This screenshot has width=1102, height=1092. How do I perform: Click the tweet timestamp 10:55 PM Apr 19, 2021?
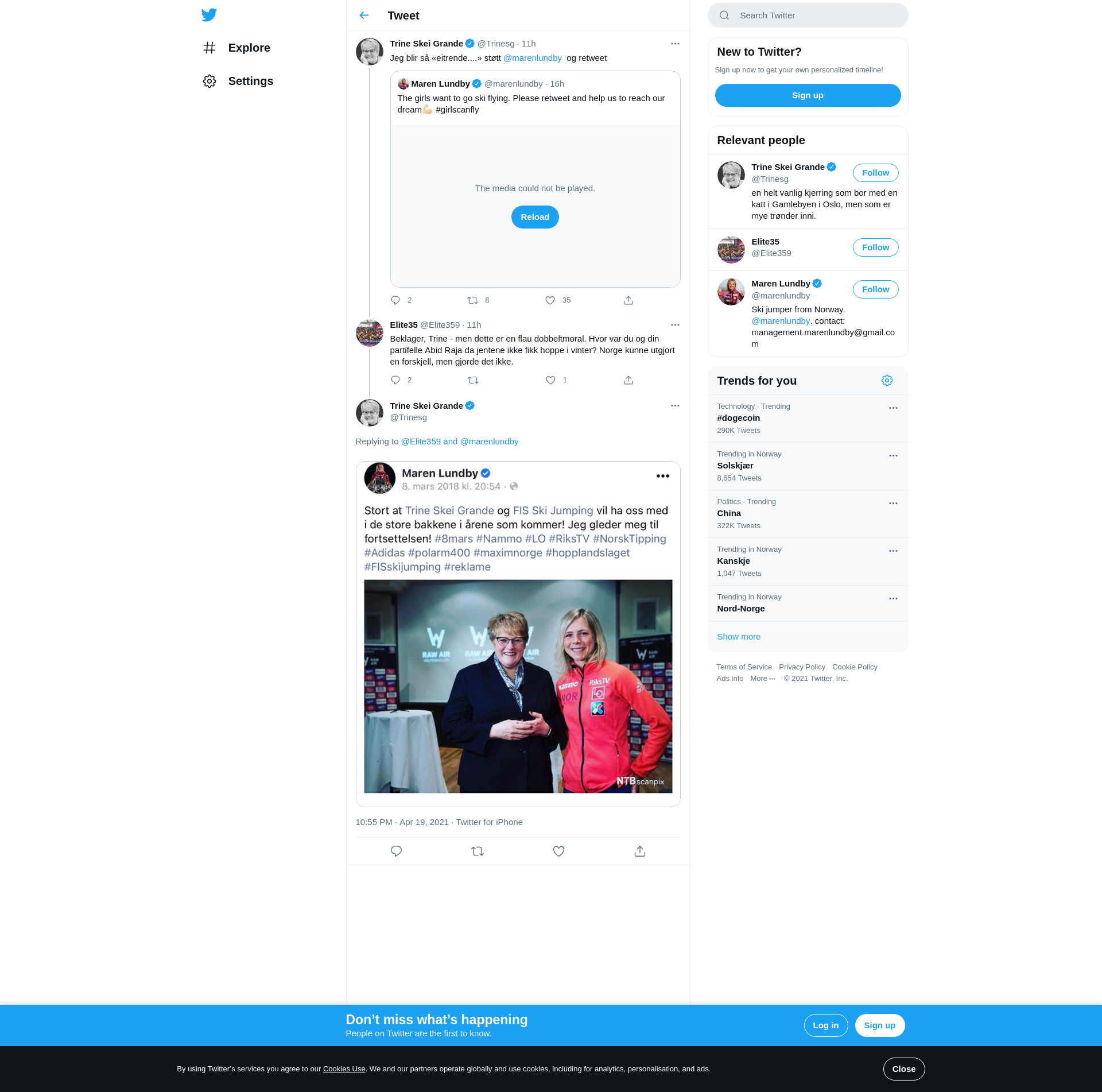tap(402, 822)
